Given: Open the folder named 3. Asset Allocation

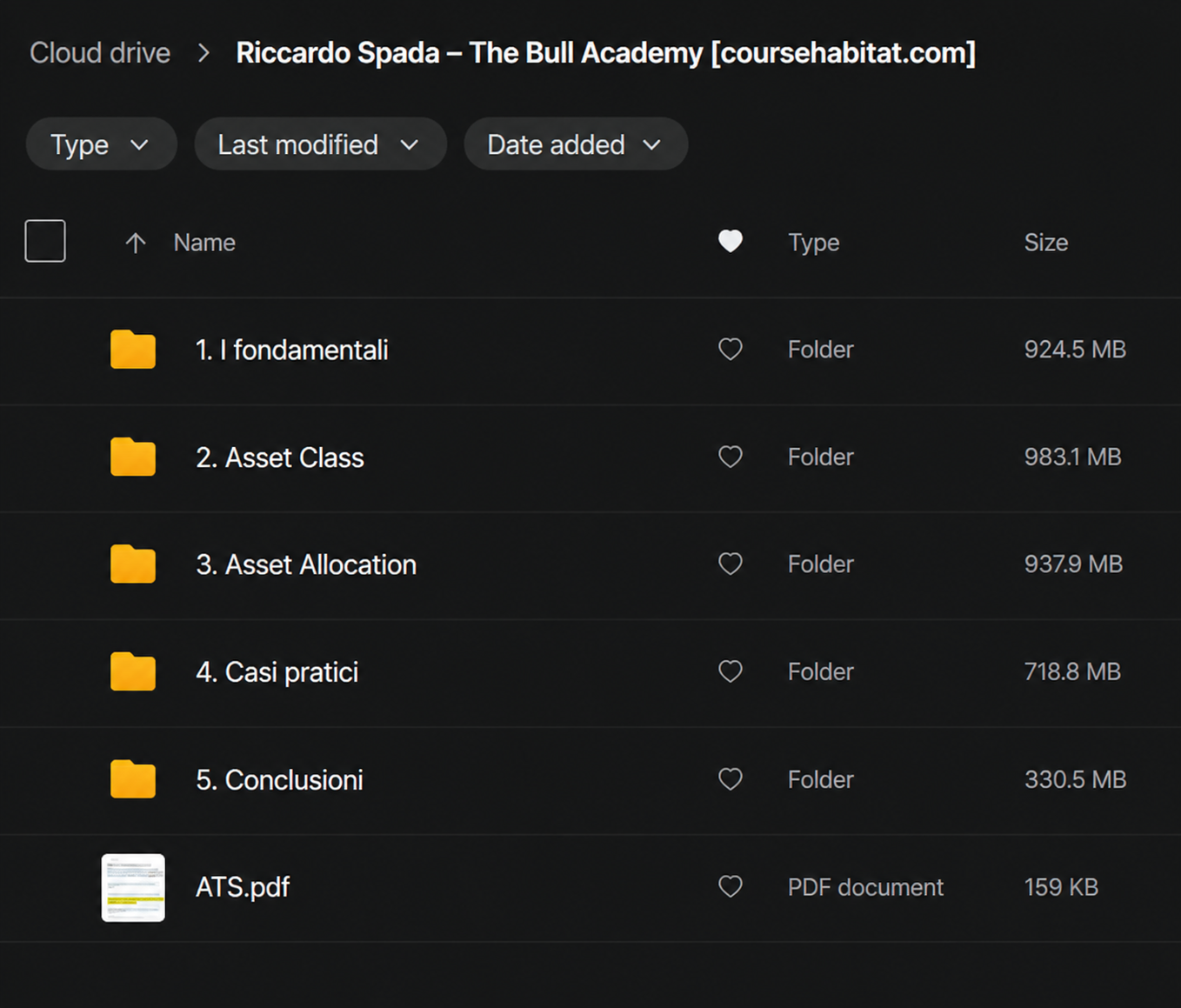Looking at the screenshot, I should [x=306, y=565].
